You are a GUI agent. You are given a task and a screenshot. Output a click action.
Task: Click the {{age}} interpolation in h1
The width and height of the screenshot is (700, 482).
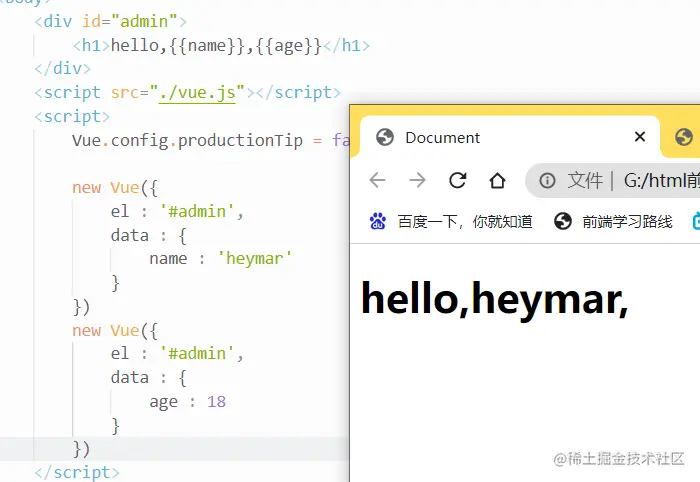(x=289, y=46)
